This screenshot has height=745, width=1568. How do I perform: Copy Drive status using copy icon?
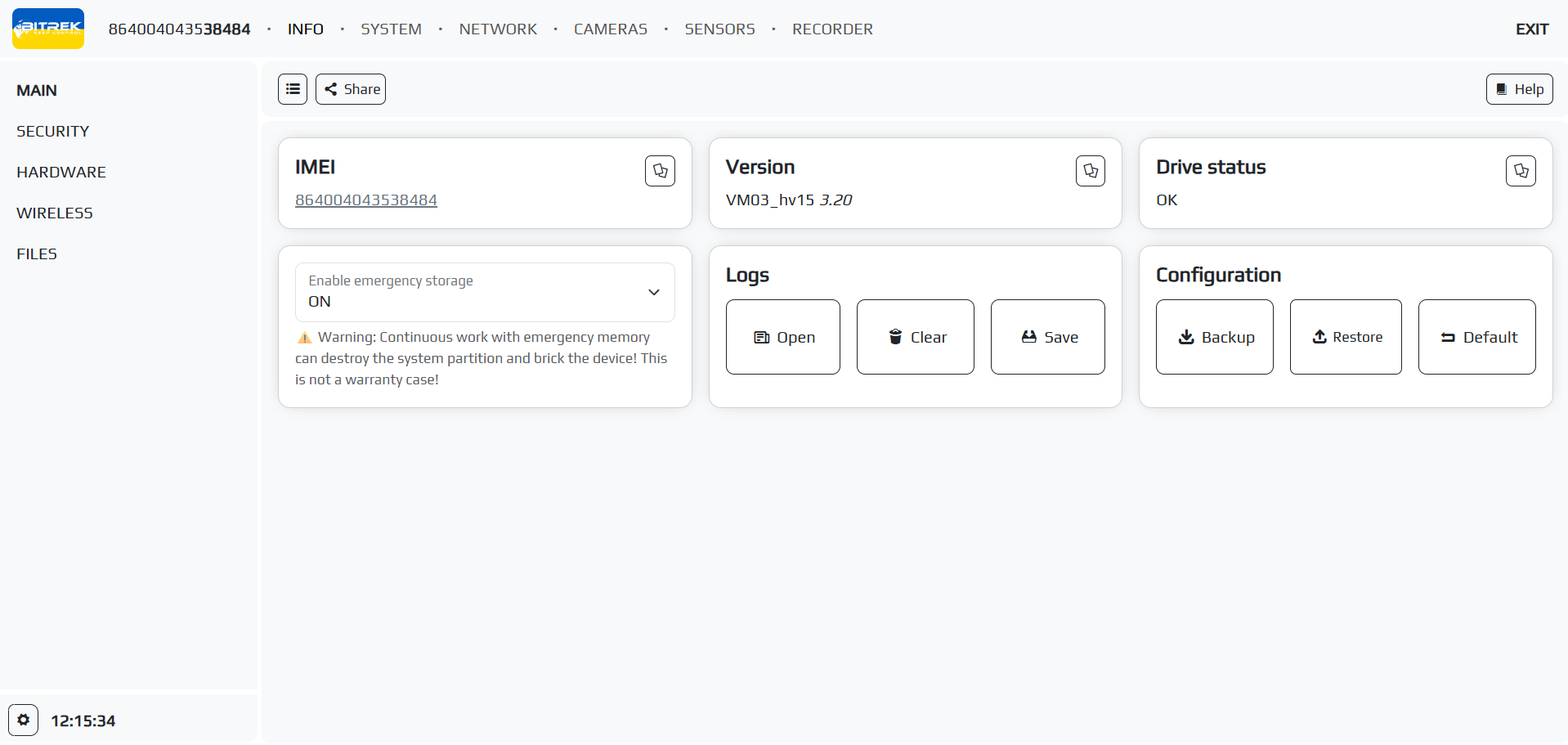(1520, 171)
